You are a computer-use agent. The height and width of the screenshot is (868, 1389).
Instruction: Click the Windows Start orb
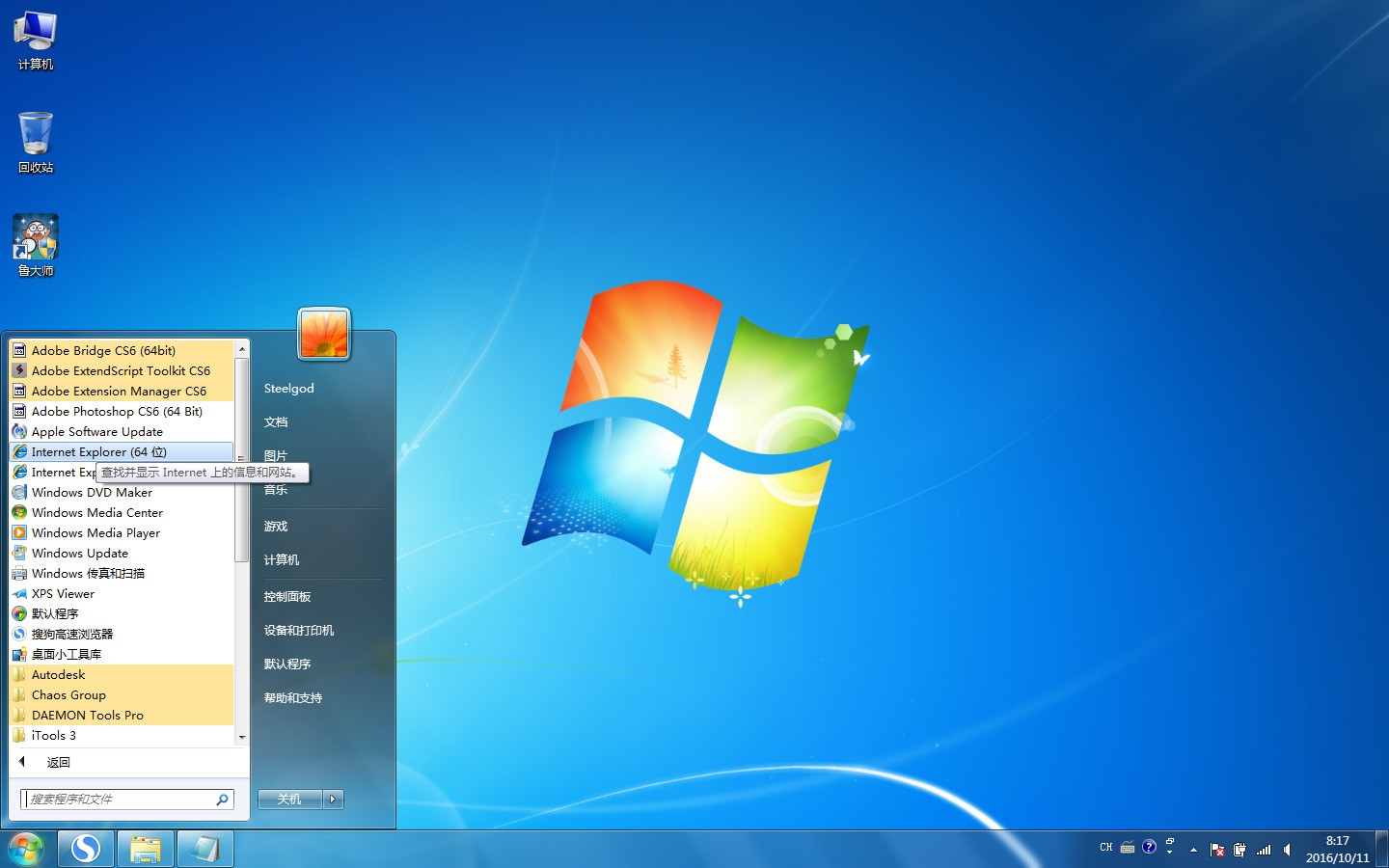click(26, 849)
